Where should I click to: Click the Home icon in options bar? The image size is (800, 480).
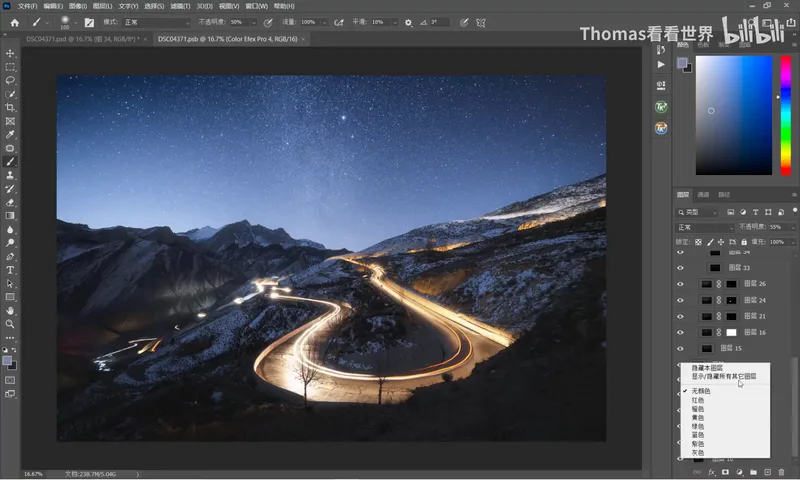click(x=15, y=22)
